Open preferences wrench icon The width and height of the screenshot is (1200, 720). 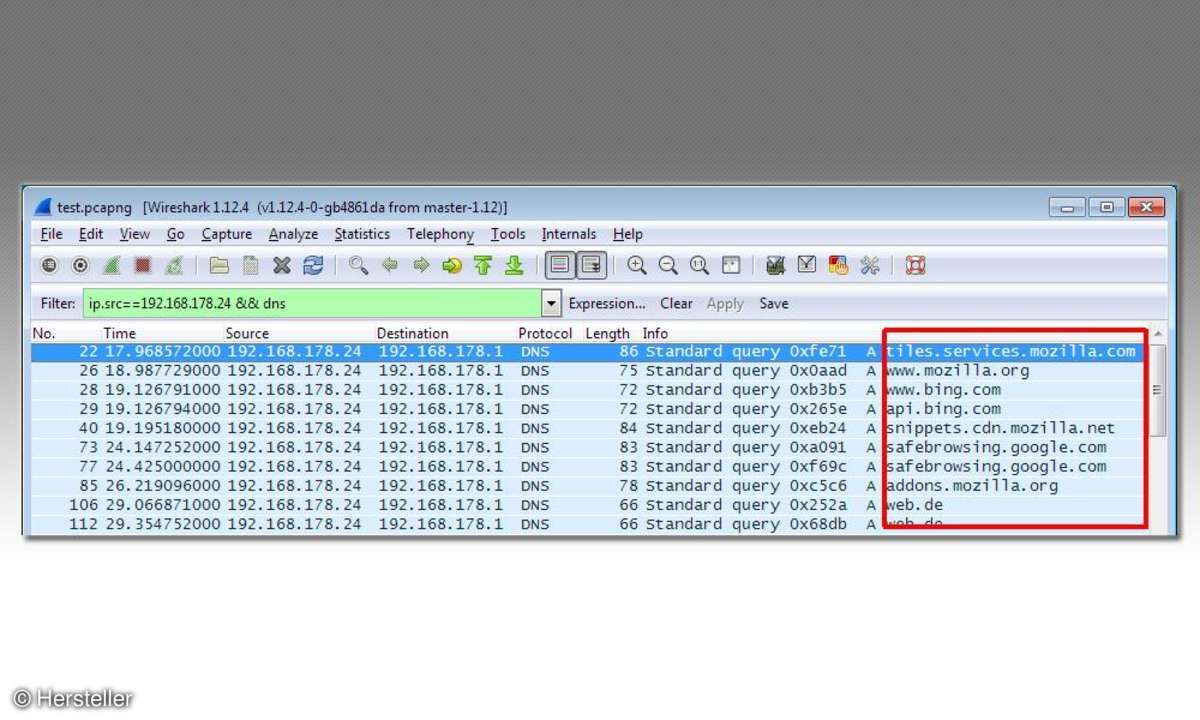tap(869, 265)
